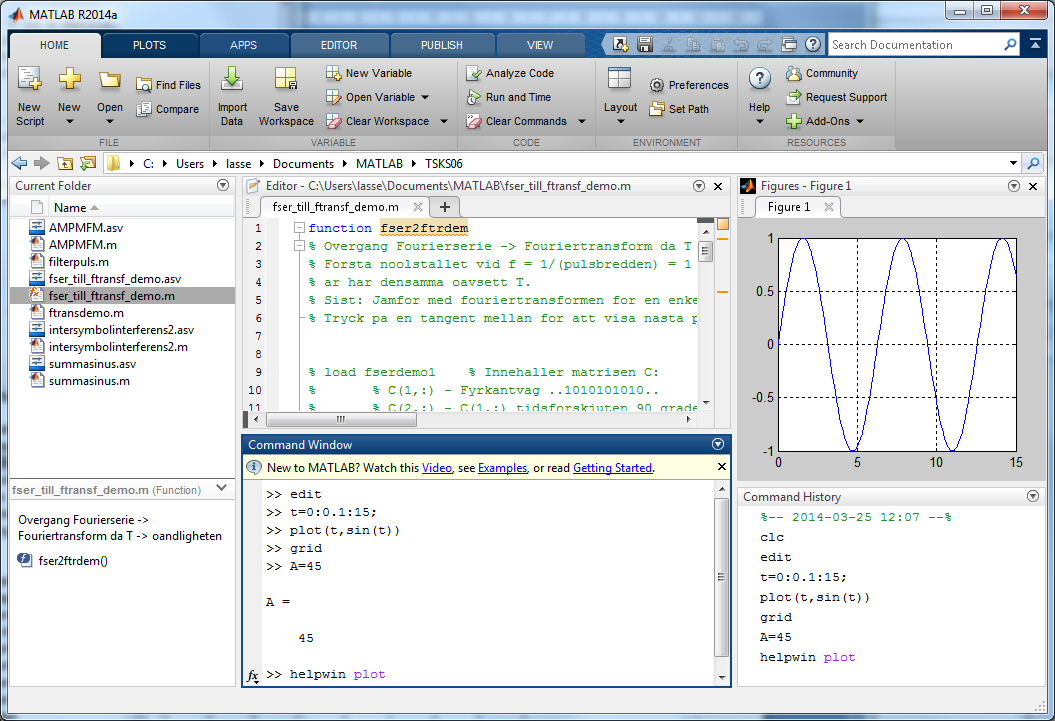Select ftransdemo.m file
The image size is (1055, 721).
point(85,313)
